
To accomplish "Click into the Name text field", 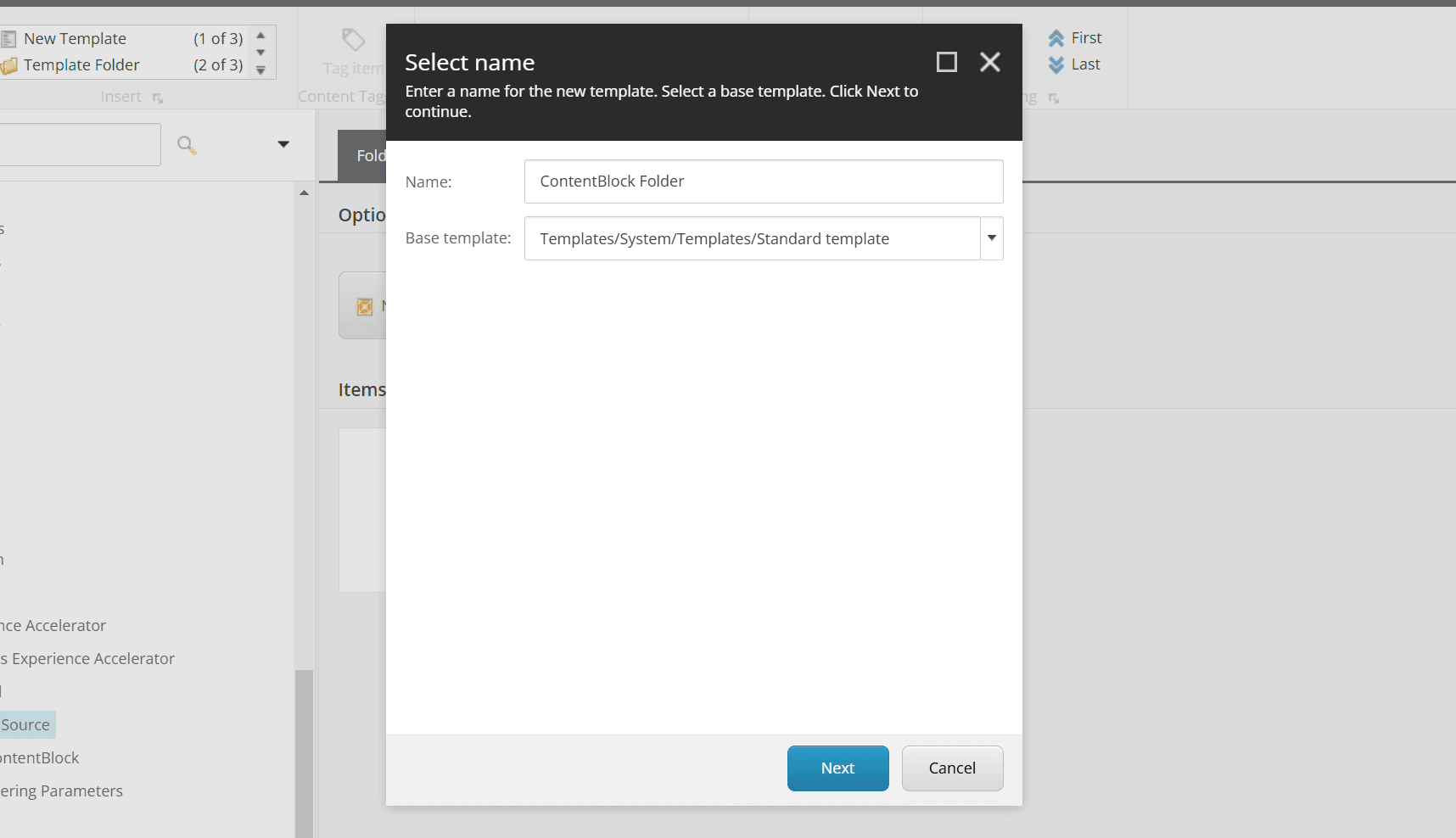I will click(763, 182).
